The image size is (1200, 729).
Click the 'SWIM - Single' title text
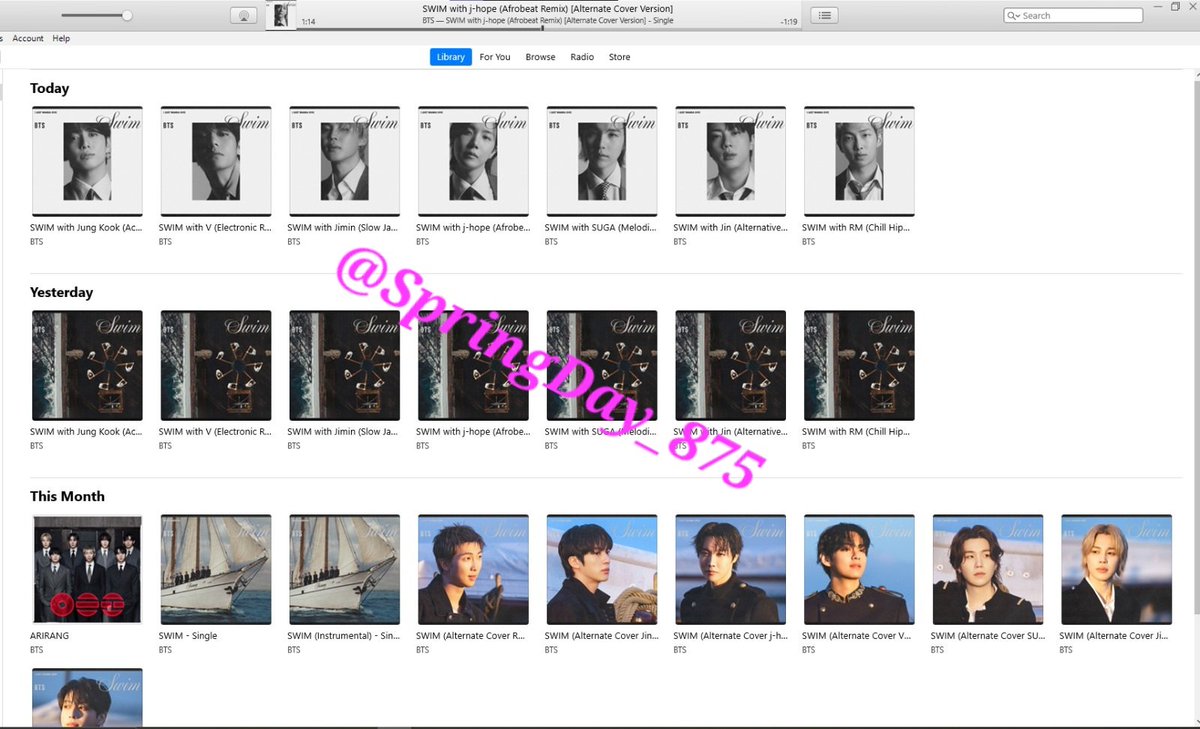click(188, 636)
